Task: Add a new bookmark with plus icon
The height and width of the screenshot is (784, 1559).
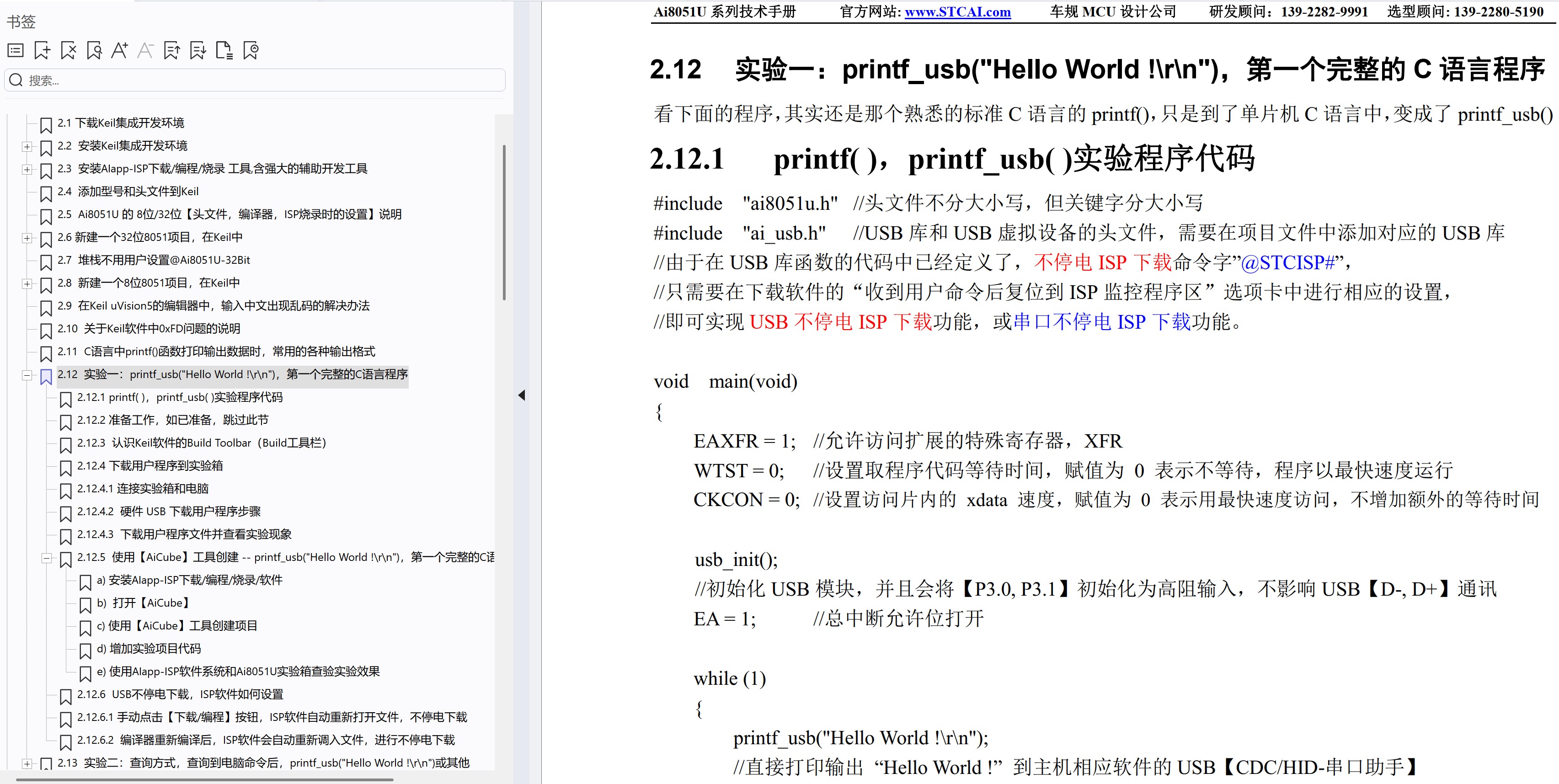Action: (x=42, y=50)
